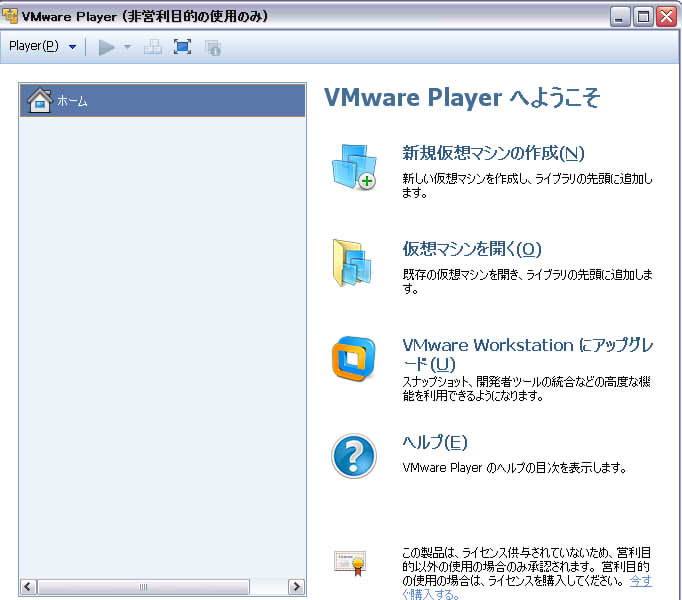Image resolution: width=682 pixels, height=600 pixels.
Task: Open ヘルプ(E) link
Action: (435, 442)
